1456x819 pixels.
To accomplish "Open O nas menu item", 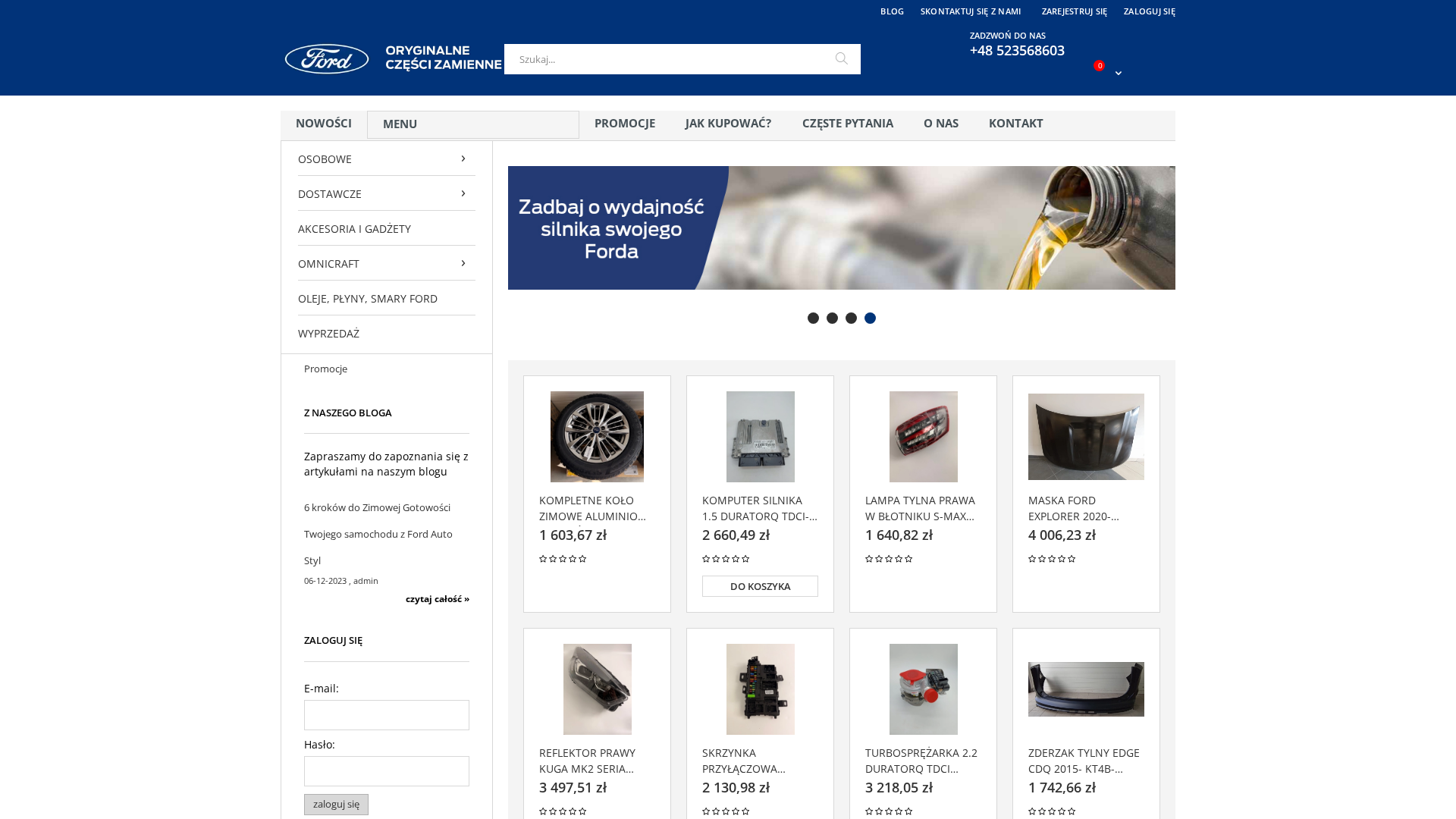I will (x=941, y=124).
